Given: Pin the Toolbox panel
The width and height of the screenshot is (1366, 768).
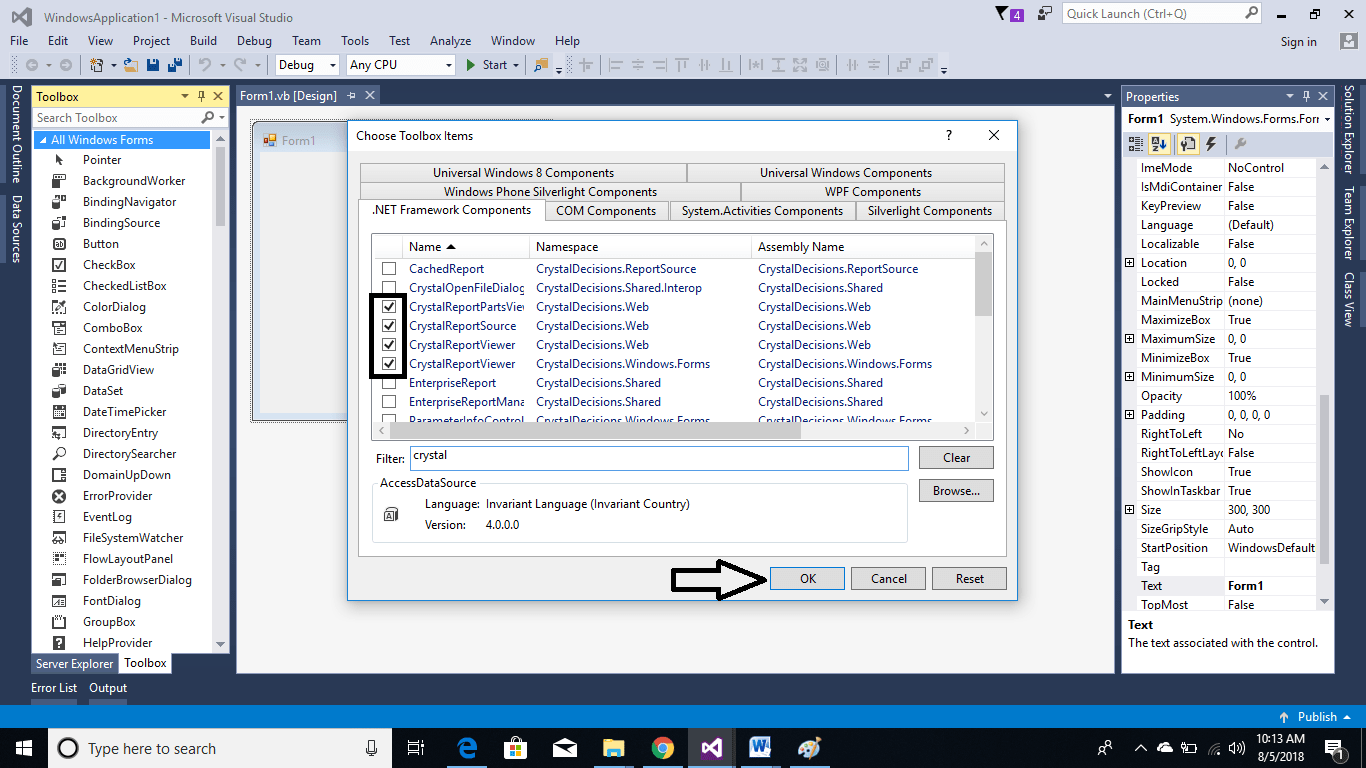Looking at the screenshot, I should (x=201, y=96).
